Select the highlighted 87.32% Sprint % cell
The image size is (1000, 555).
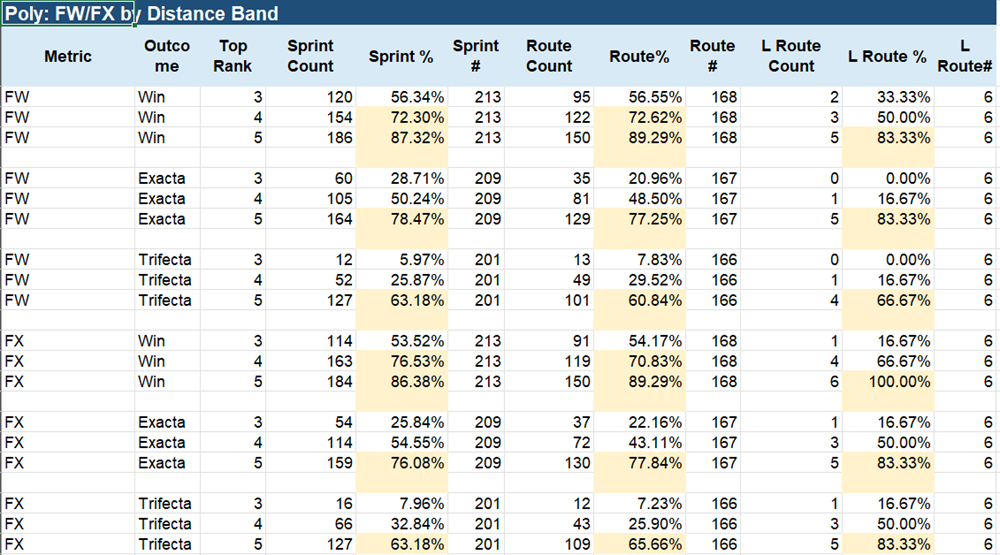tap(401, 138)
